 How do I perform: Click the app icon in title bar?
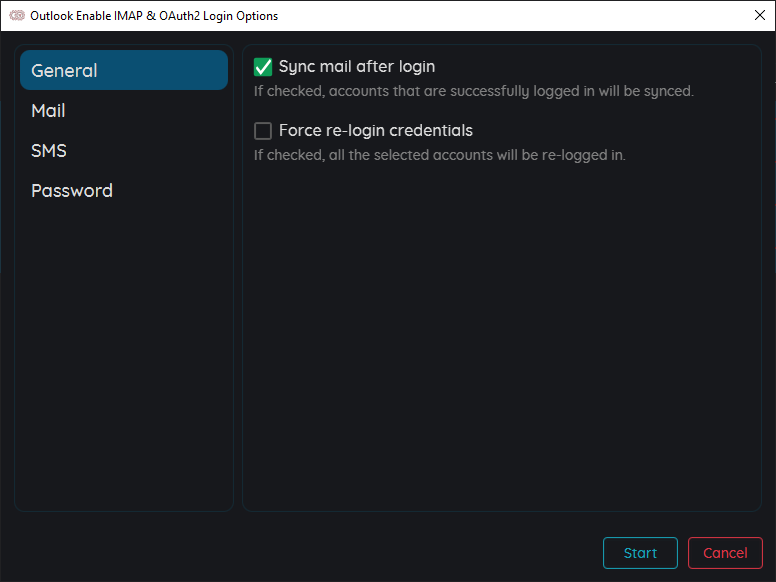point(17,15)
